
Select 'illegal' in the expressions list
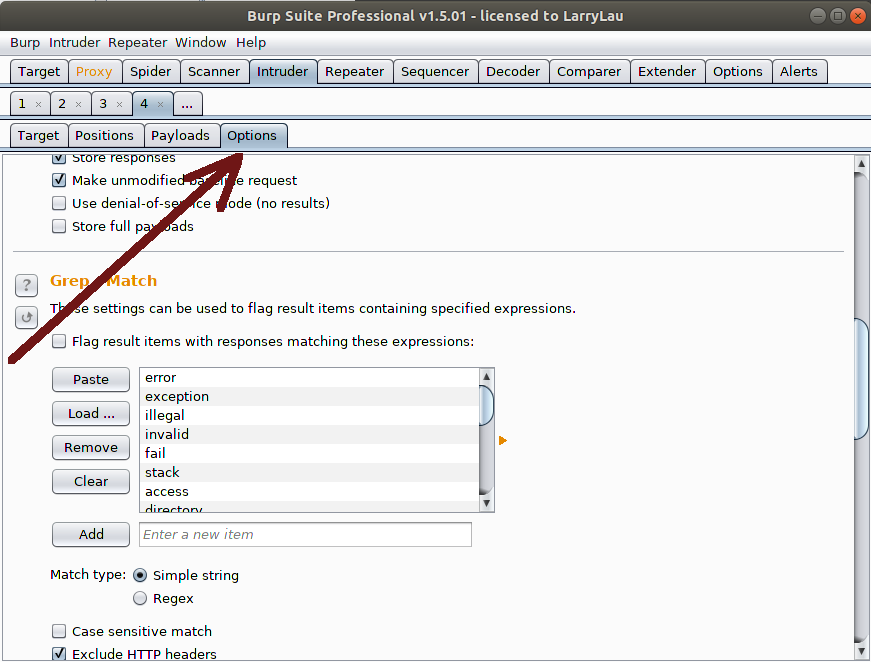click(309, 415)
